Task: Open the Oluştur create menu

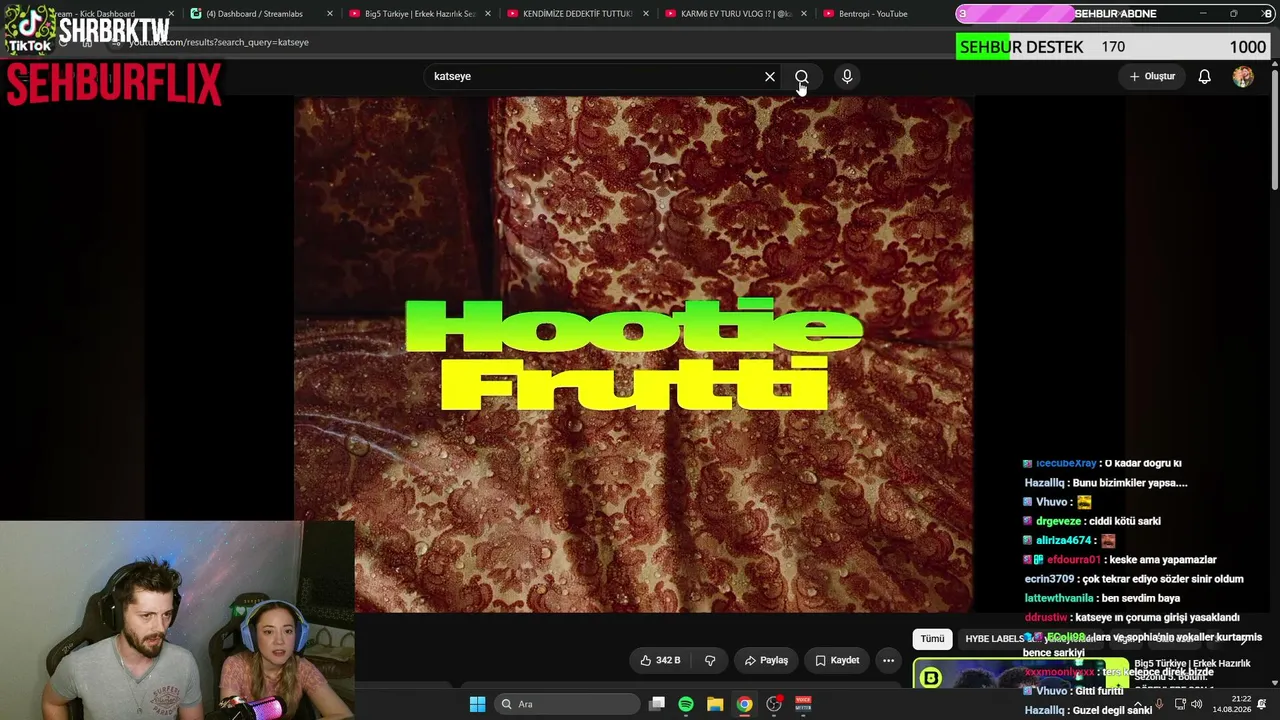Action: click(x=1152, y=76)
